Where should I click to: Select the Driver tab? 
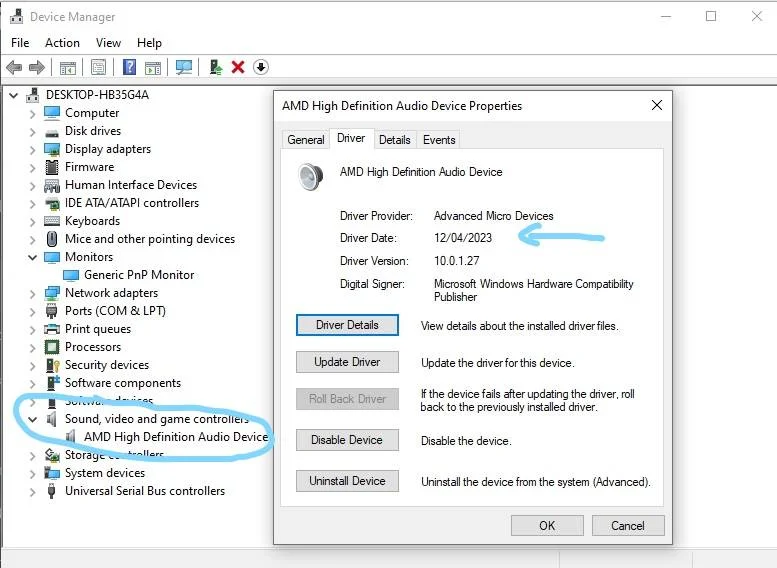(x=351, y=138)
